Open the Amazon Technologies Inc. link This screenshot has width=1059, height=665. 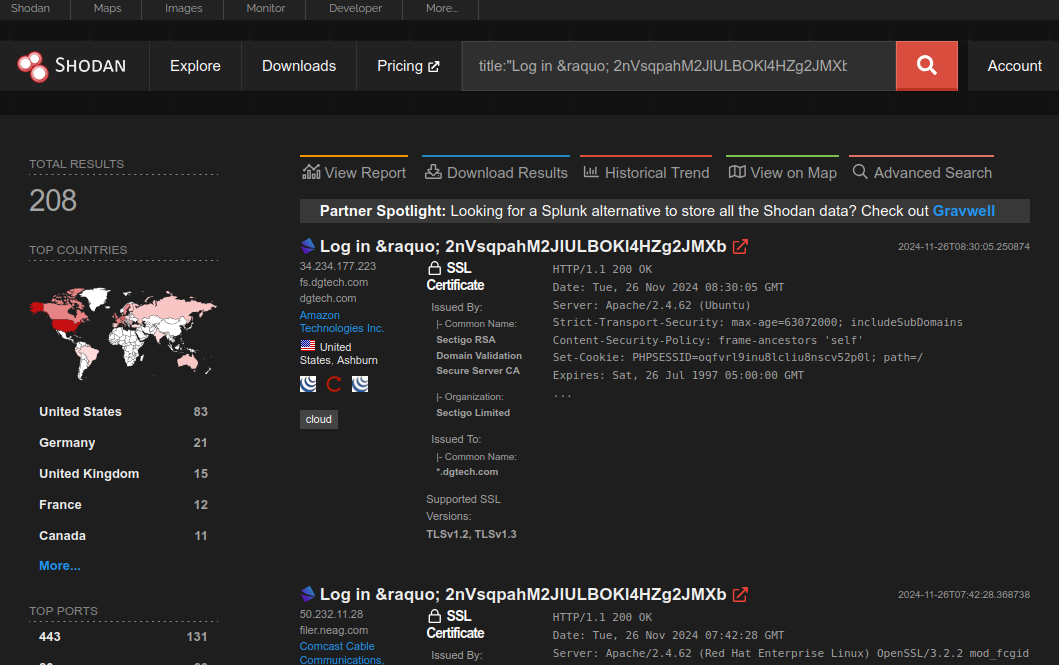[340, 320]
